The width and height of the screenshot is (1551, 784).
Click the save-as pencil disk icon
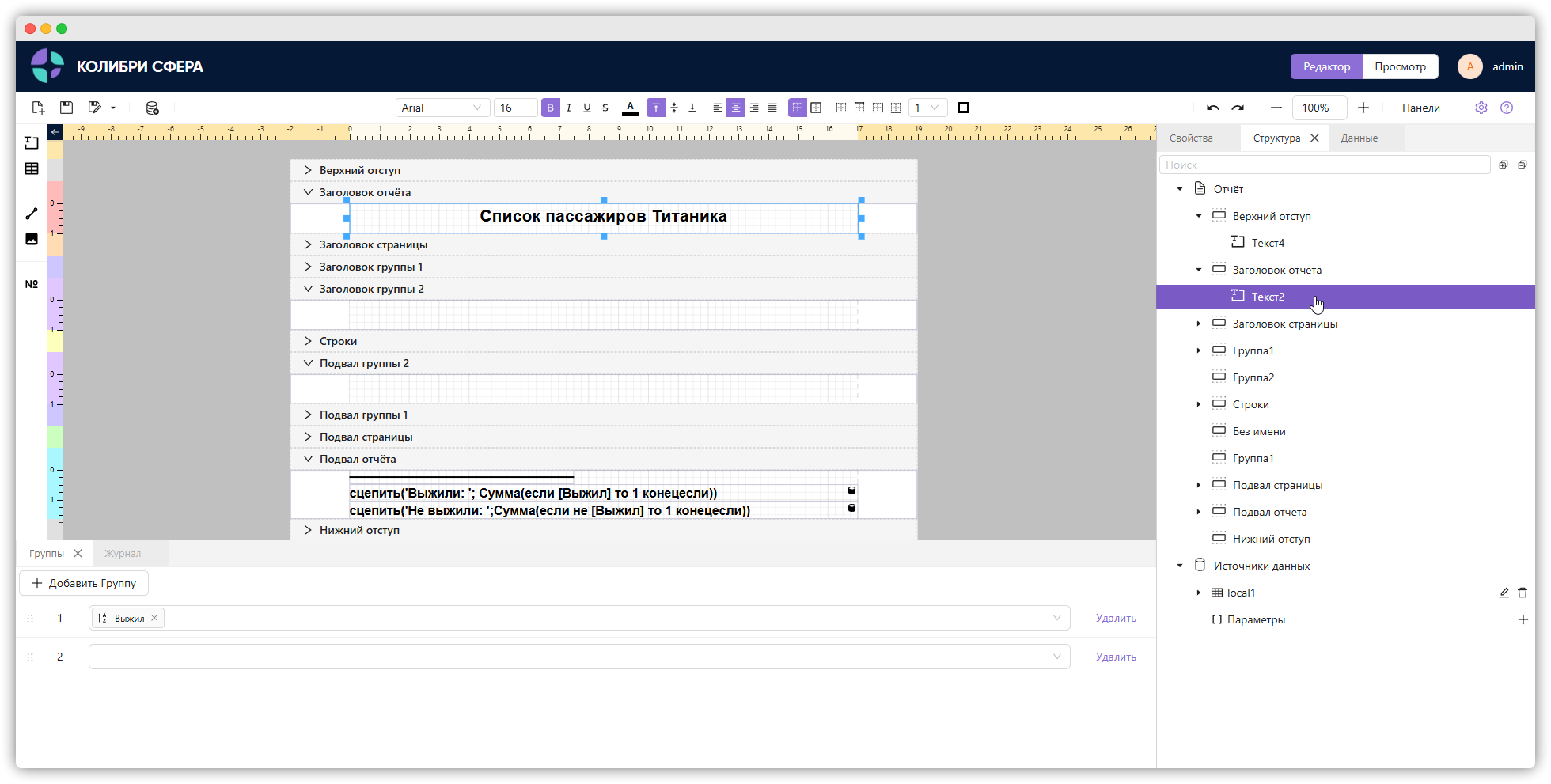[95, 108]
